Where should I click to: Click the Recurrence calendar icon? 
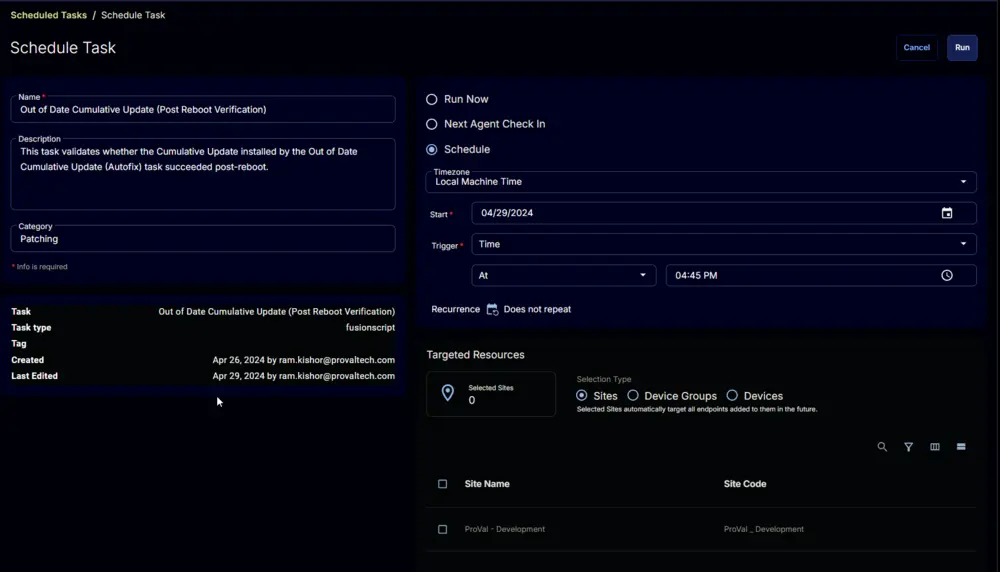[x=492, y=309]
